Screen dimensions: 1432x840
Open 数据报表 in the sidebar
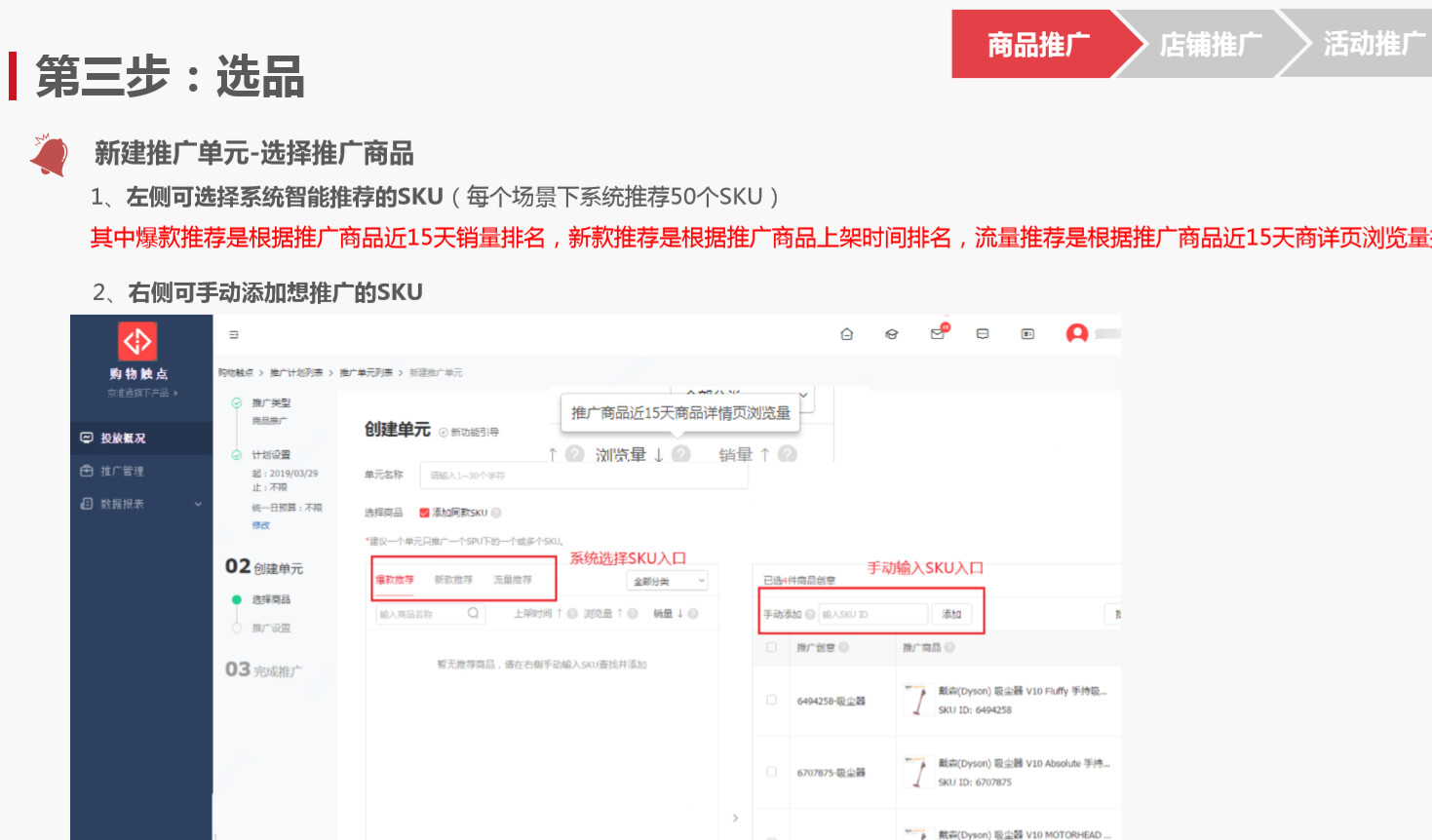point(141,504)
